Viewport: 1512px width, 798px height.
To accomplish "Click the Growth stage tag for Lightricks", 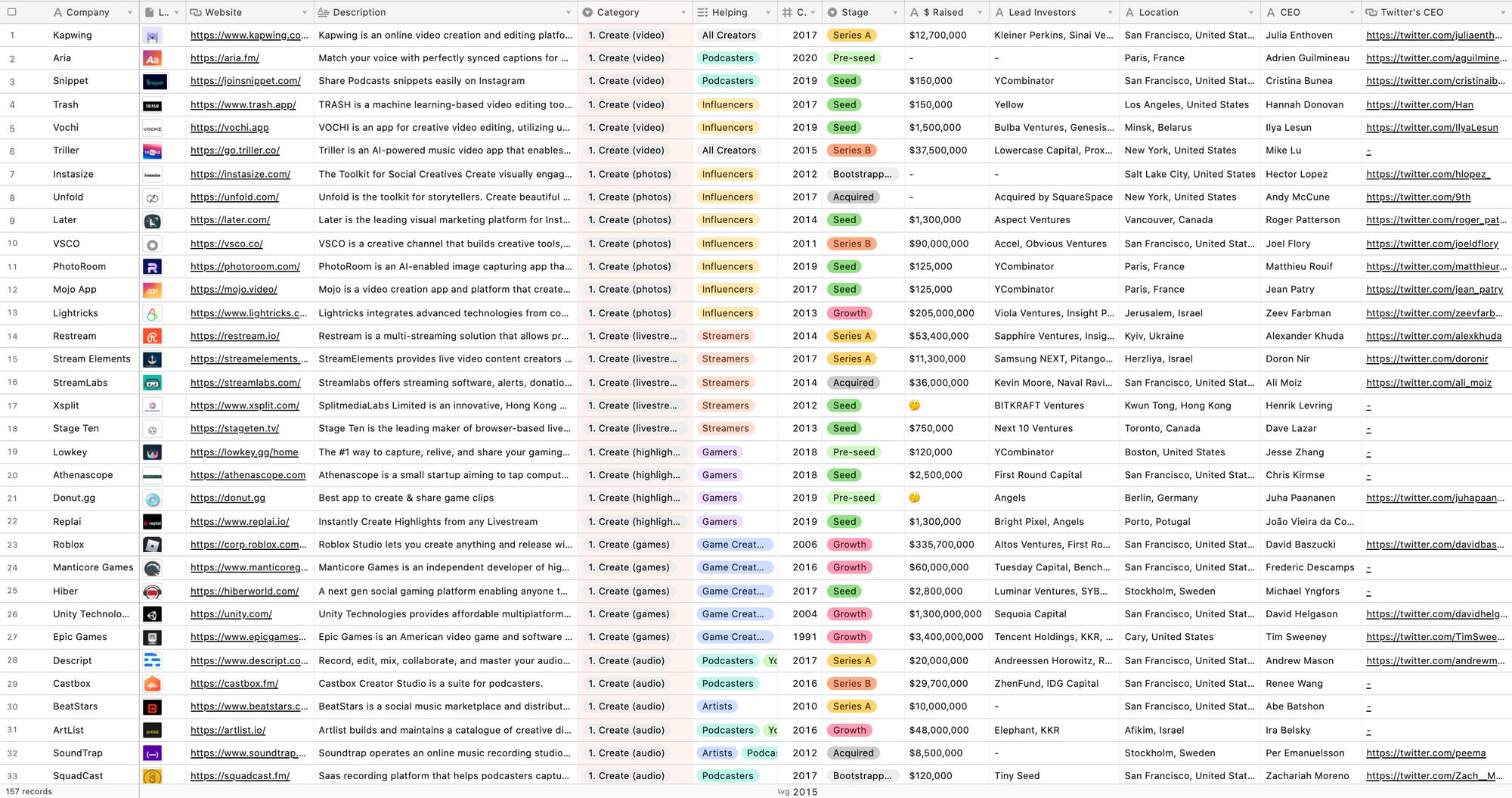I will tap(850, 313).
